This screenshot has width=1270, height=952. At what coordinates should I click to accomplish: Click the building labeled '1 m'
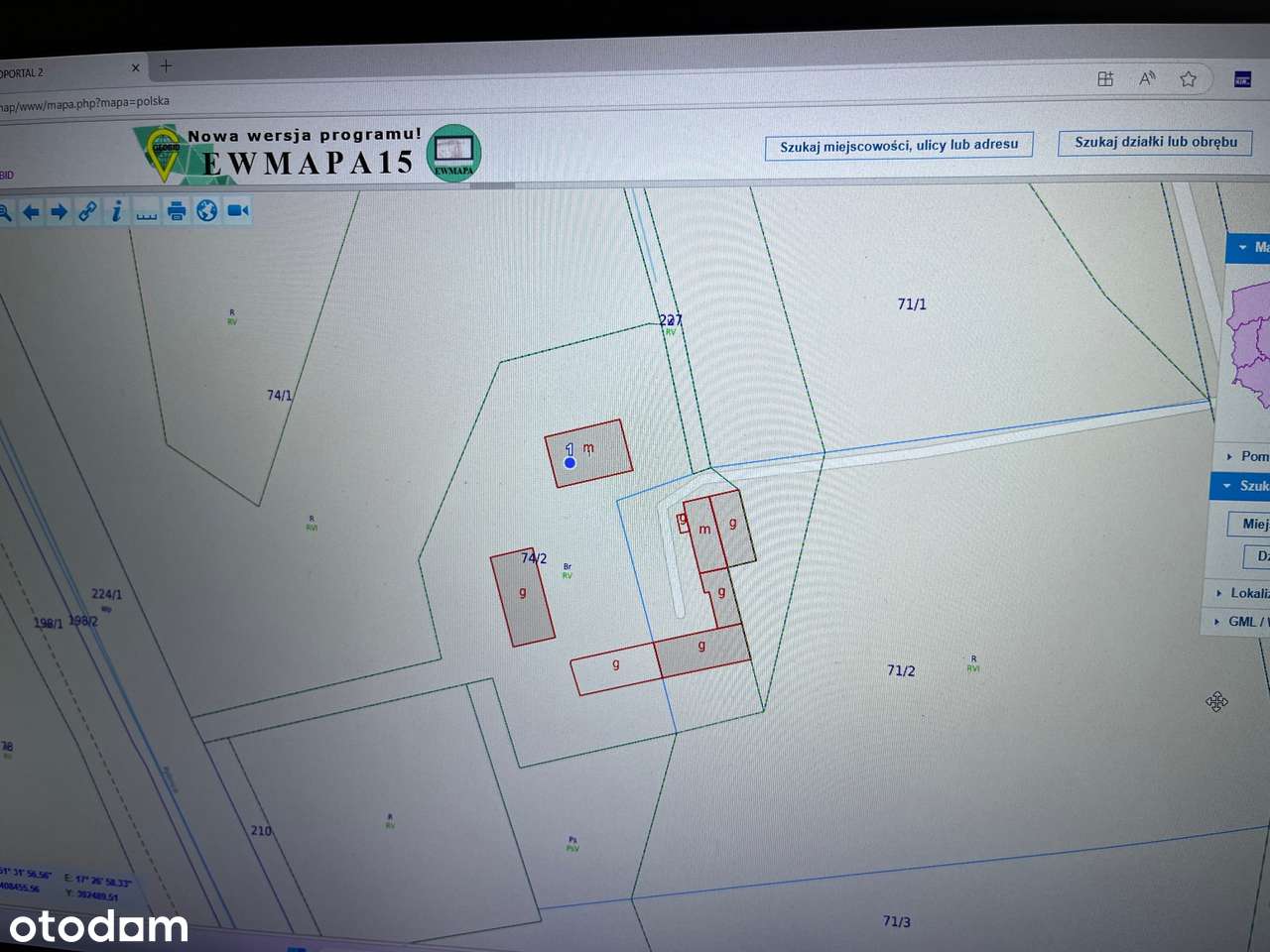point(589,453)
